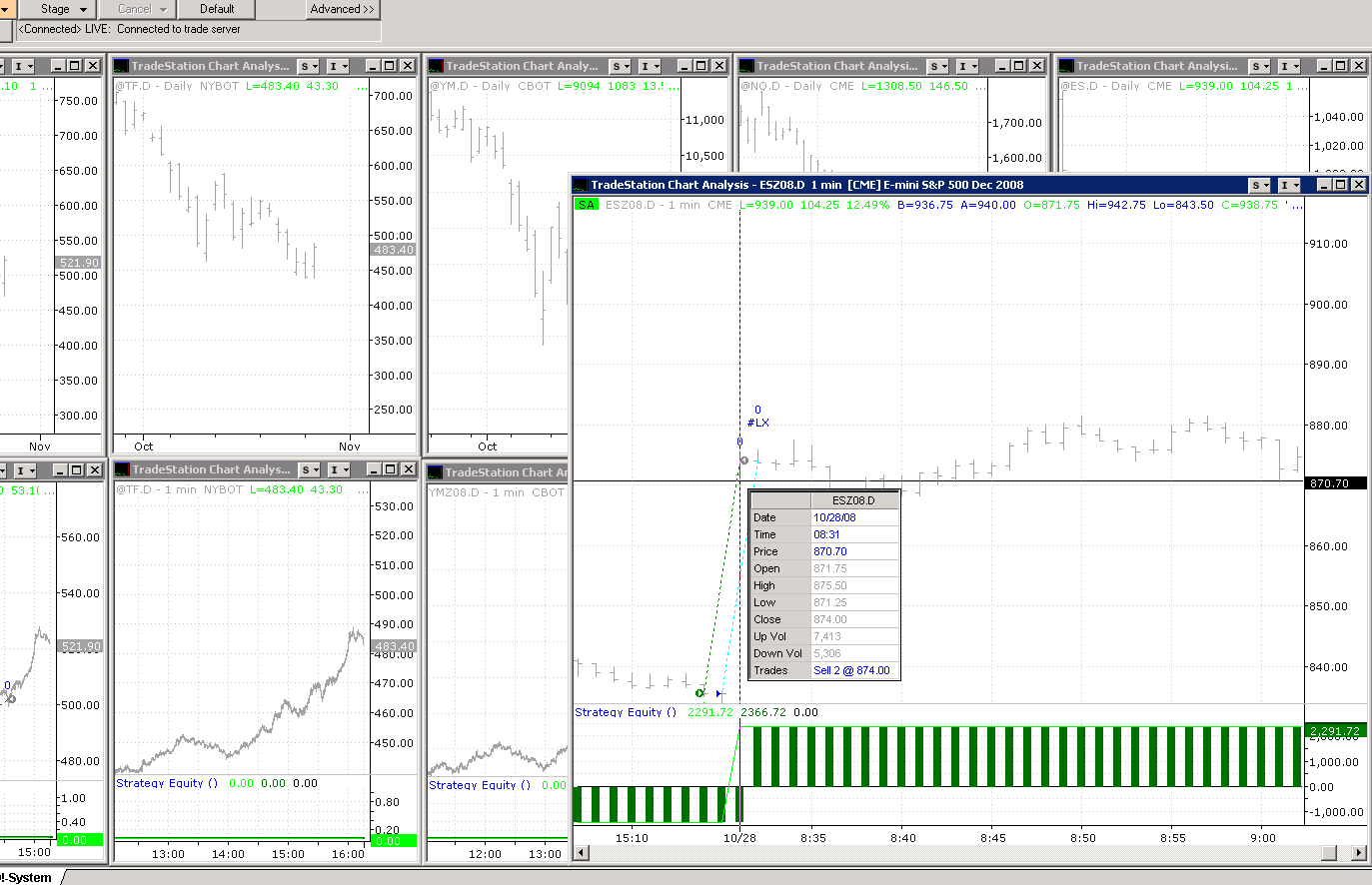1372x885 pixels.
Task: Click the 10/28 date label on ESZ08.D time axis
Action: [739, 838]
